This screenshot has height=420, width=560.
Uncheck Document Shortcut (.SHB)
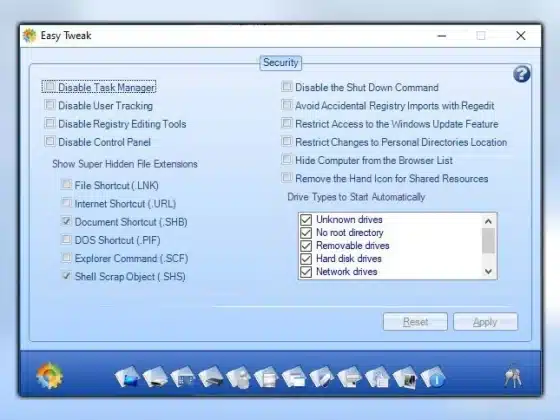66,221
